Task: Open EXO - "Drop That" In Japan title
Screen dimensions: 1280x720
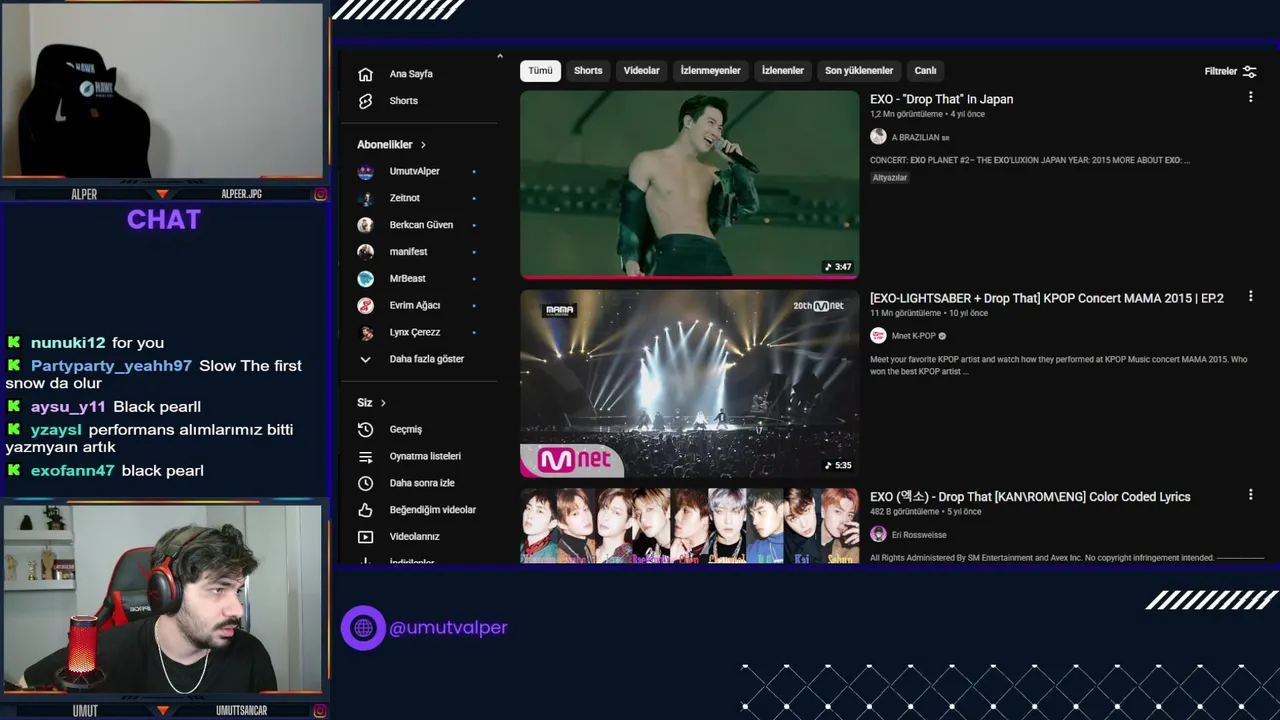Action: 941,99
